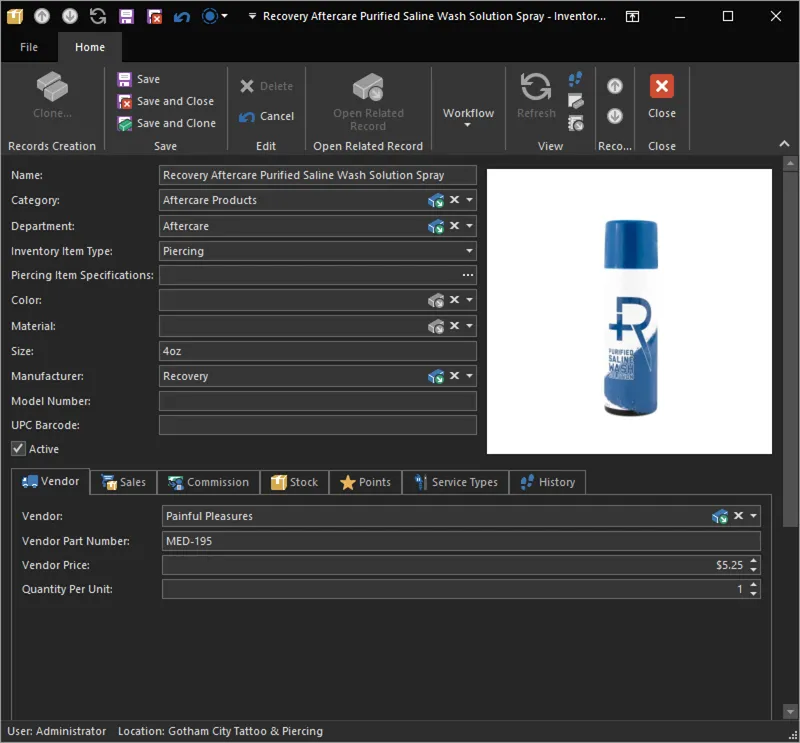Switch to the Sales tab
This screenshot has height=743, width=800.
click(123, 482)
